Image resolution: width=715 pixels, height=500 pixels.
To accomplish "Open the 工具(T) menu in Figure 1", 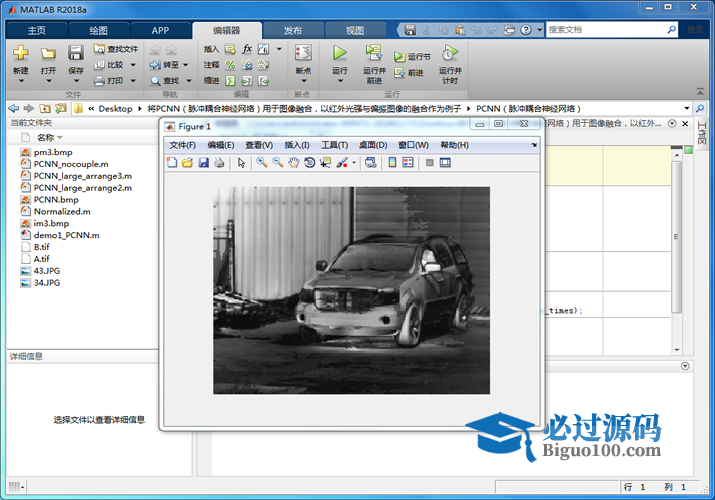I will tap(334, 145).
